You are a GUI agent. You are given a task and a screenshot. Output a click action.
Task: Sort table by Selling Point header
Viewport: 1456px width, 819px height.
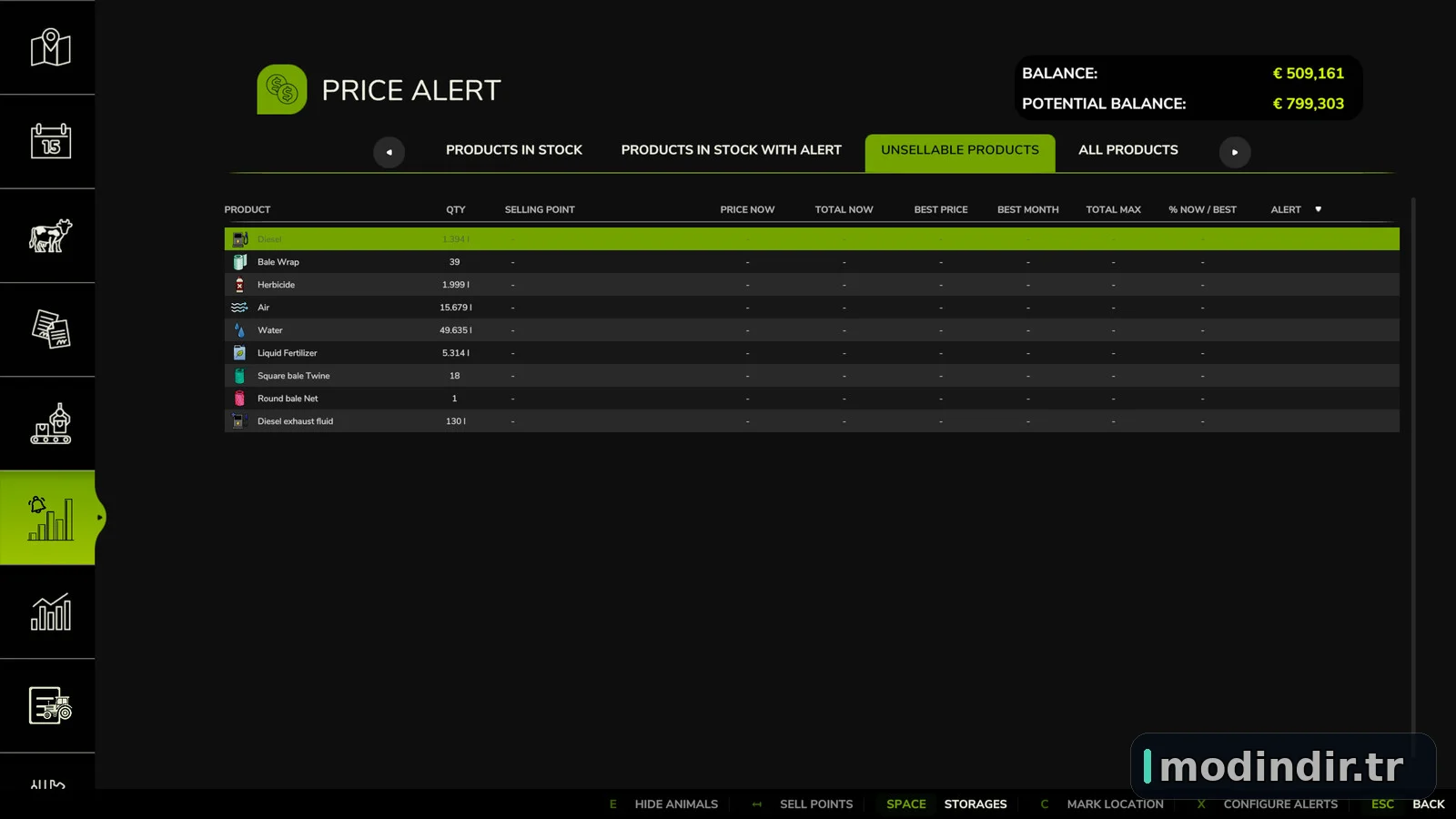[540, 209]
